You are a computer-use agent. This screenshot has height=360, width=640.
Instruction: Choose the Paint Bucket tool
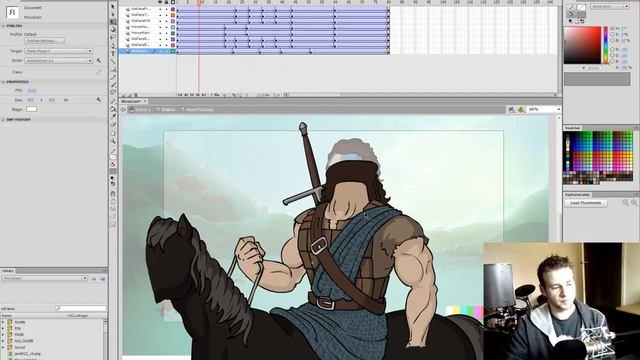tap(113, 109)
